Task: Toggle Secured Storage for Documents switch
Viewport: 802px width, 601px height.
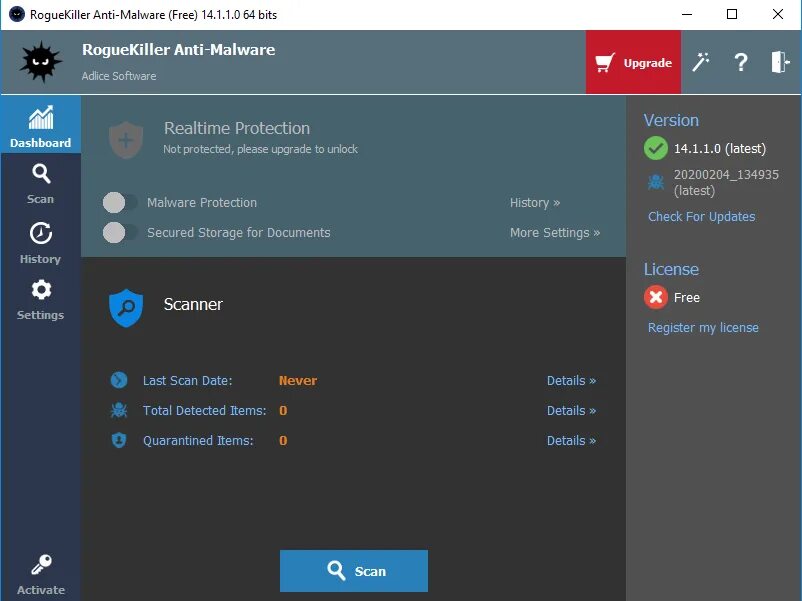Action: click(120, 233)
